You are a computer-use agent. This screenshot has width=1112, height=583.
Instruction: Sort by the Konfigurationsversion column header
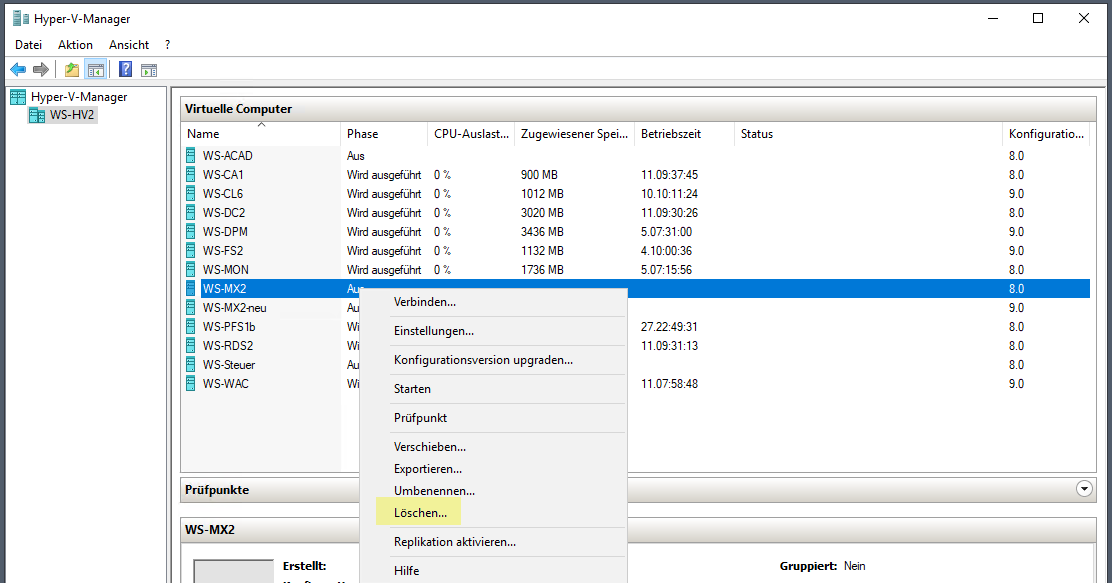[x=1046, y=134]
